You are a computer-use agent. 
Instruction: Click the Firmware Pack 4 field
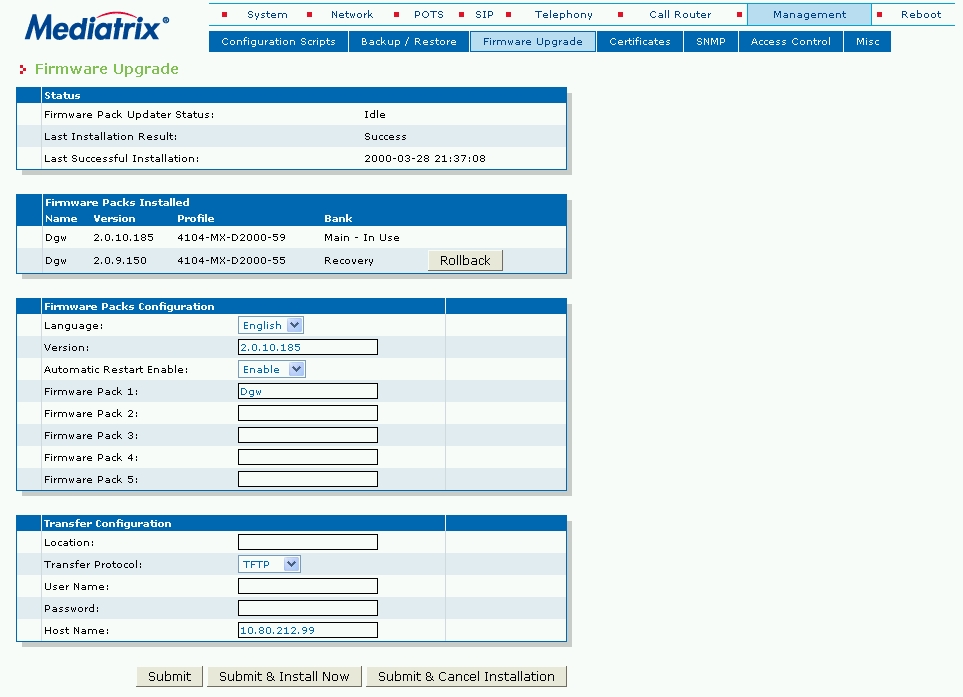[x=308, y=458]
